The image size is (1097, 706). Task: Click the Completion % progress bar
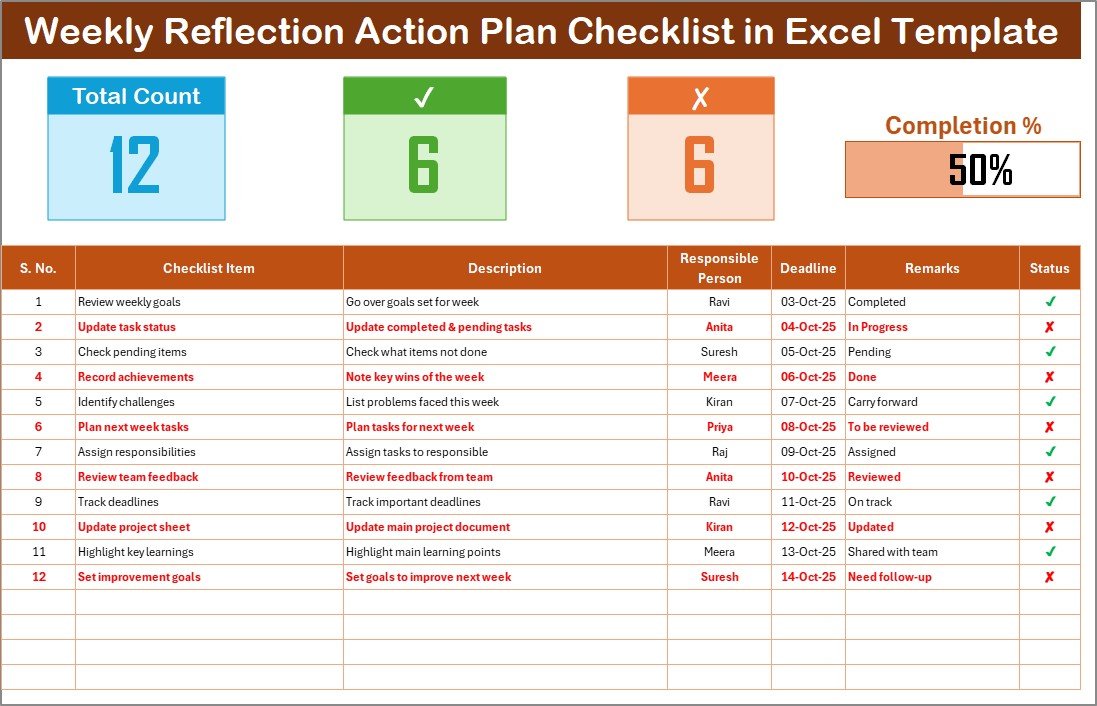coord(962,170)
